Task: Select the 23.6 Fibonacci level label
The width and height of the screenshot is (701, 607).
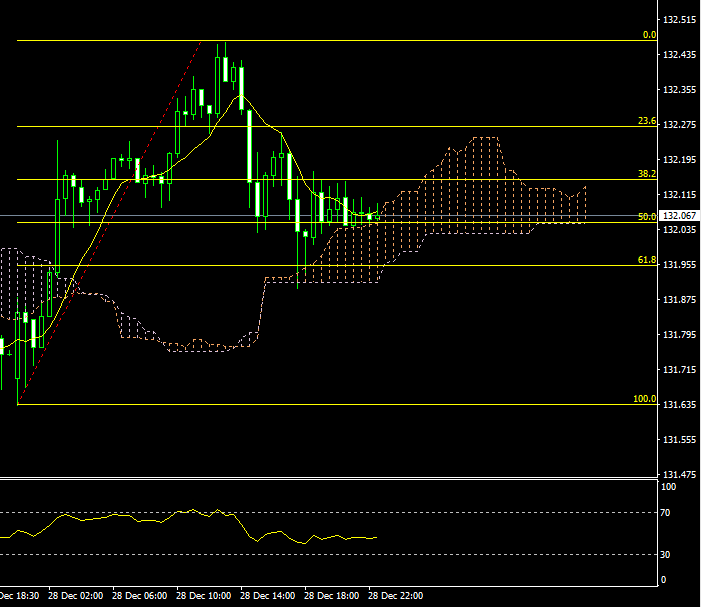Action: tap(647, 121)
